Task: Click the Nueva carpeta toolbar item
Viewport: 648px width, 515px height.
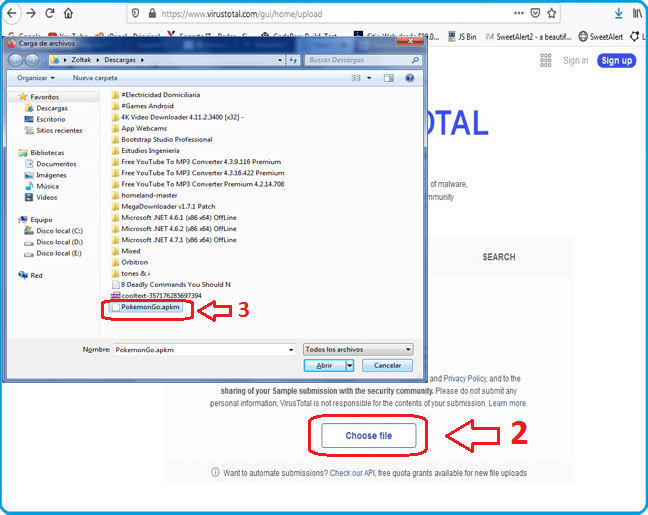Action: pyautogui.click(x=95, y=77)
